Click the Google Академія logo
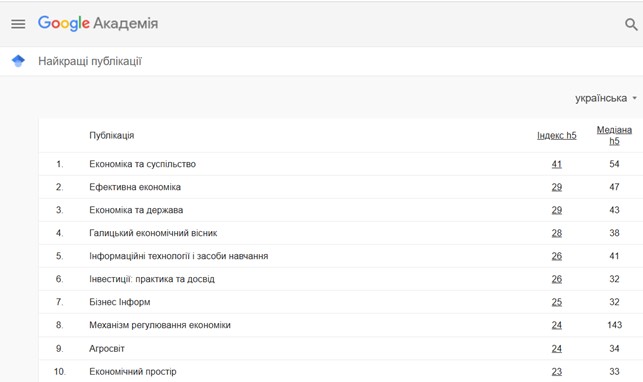This screenshot has height=382, width=643. 98,23
